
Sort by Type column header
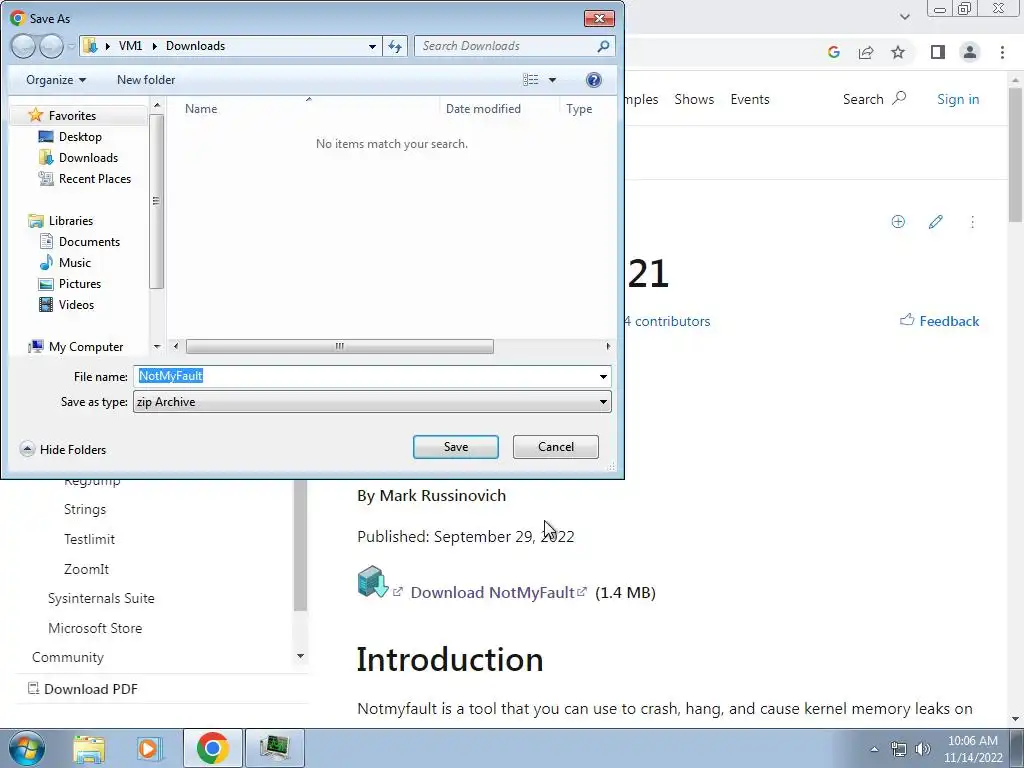579,108
